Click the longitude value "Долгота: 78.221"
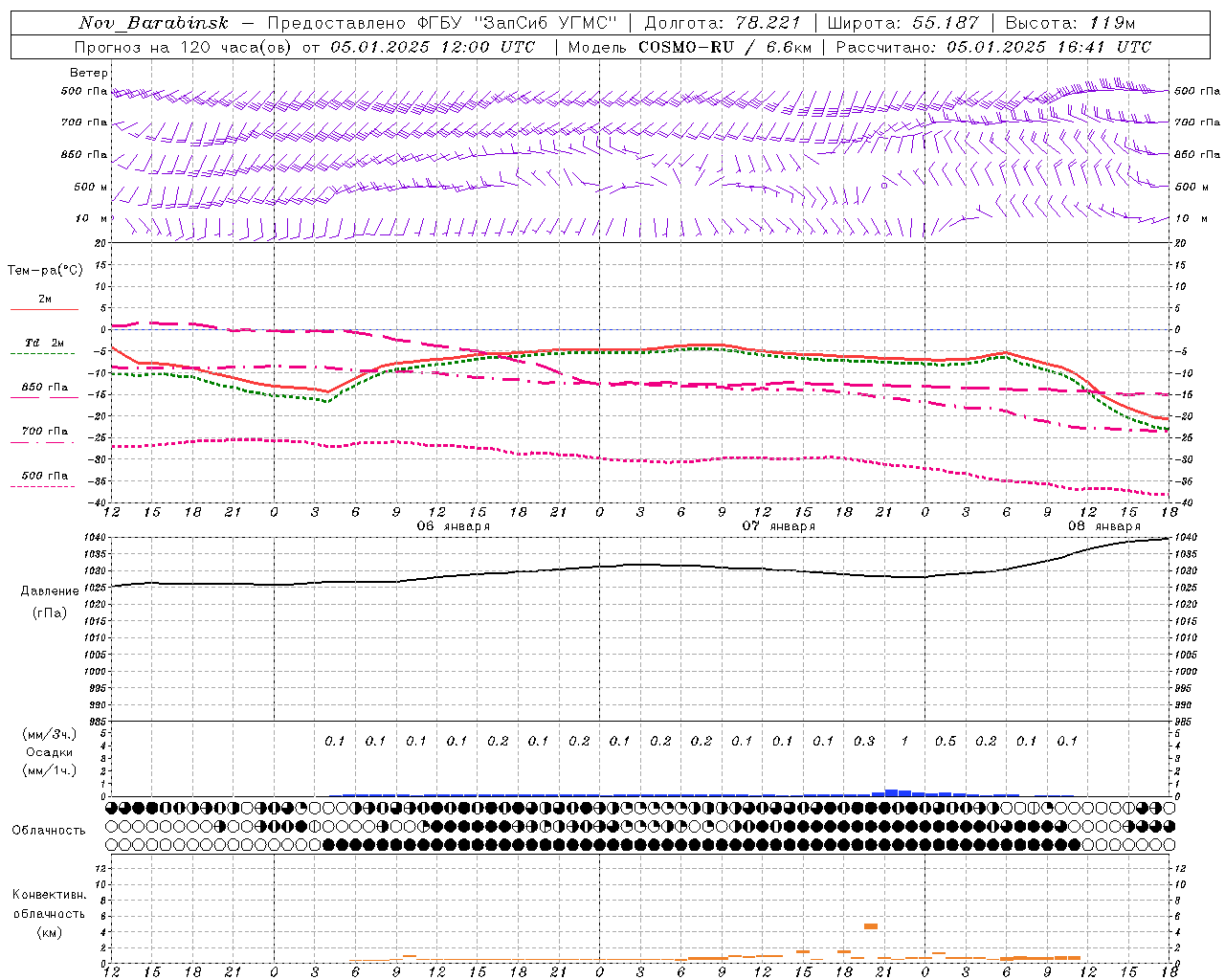Image resolution: width=1225 pixels, height=980 pixels. (x=723, y=23)
